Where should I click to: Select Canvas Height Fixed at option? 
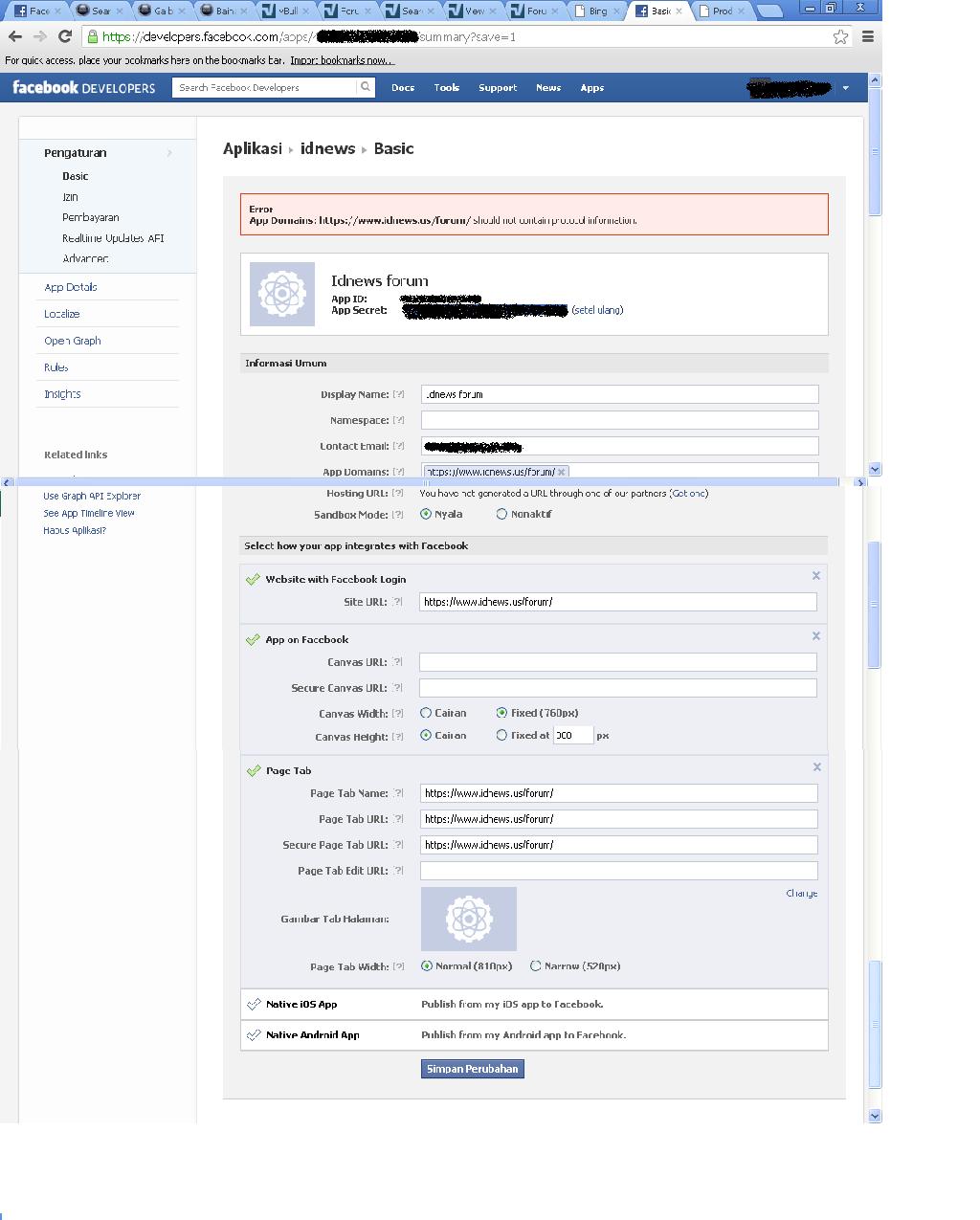tap(501, 736)
